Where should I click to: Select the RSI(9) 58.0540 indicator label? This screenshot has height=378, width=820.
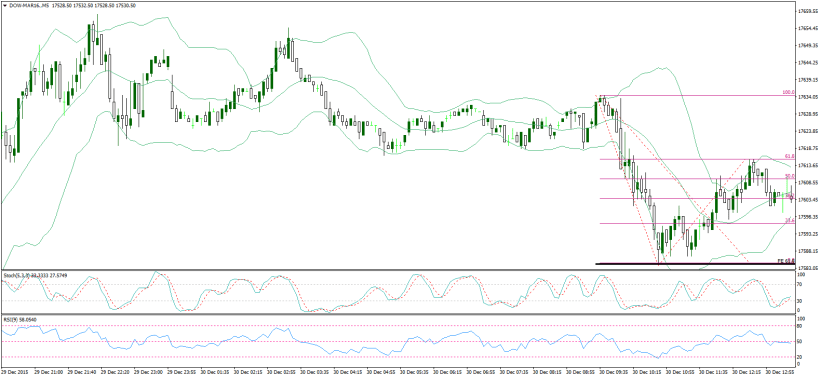click(19, 319)
